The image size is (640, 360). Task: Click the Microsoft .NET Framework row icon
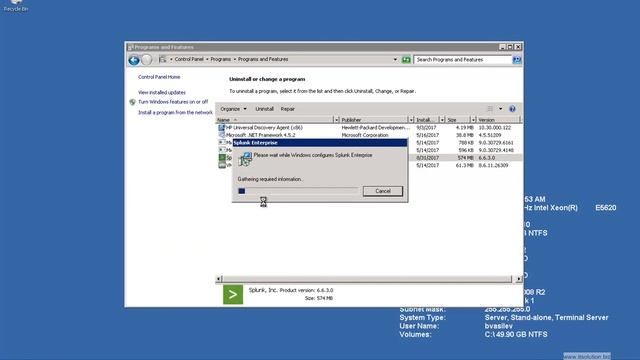click(x=222, y=135)
